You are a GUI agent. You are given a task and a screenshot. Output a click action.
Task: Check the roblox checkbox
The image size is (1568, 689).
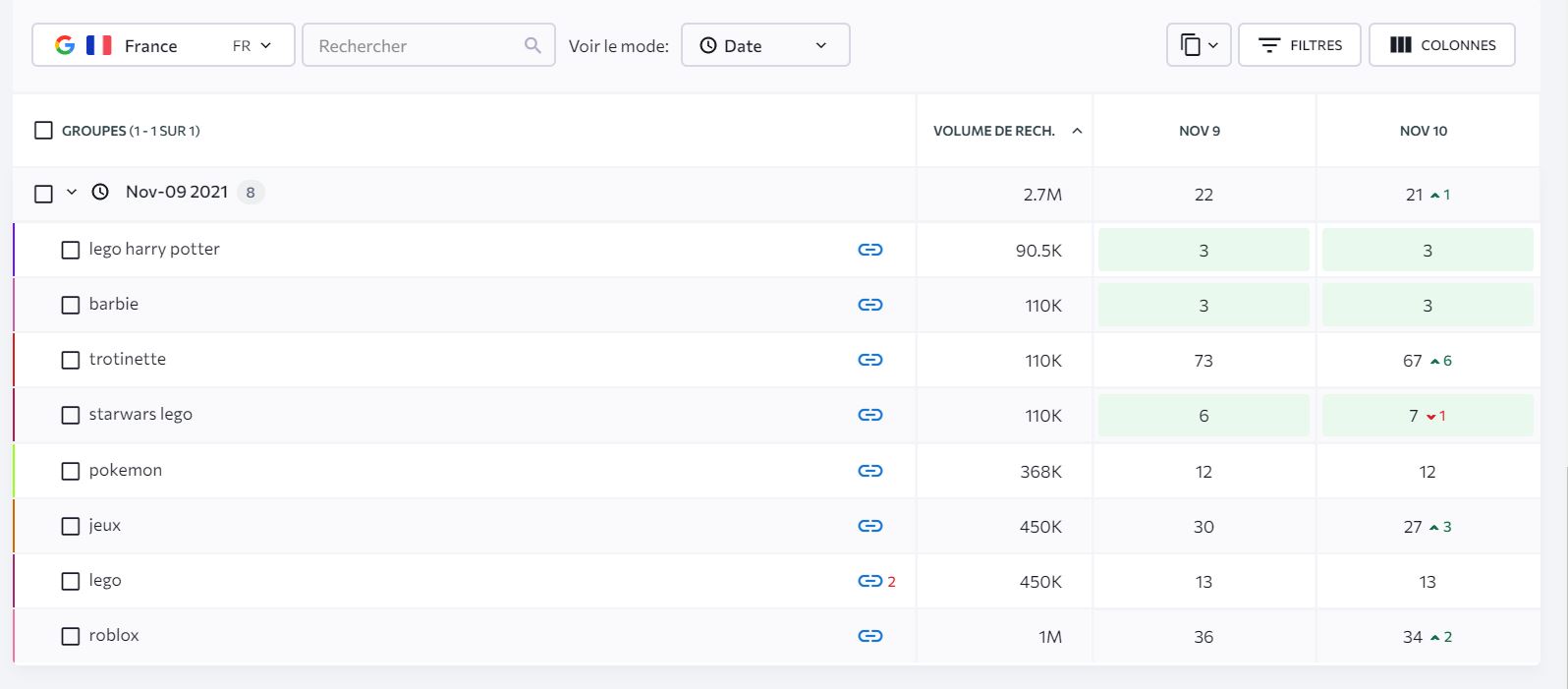[x=71, y=636]
